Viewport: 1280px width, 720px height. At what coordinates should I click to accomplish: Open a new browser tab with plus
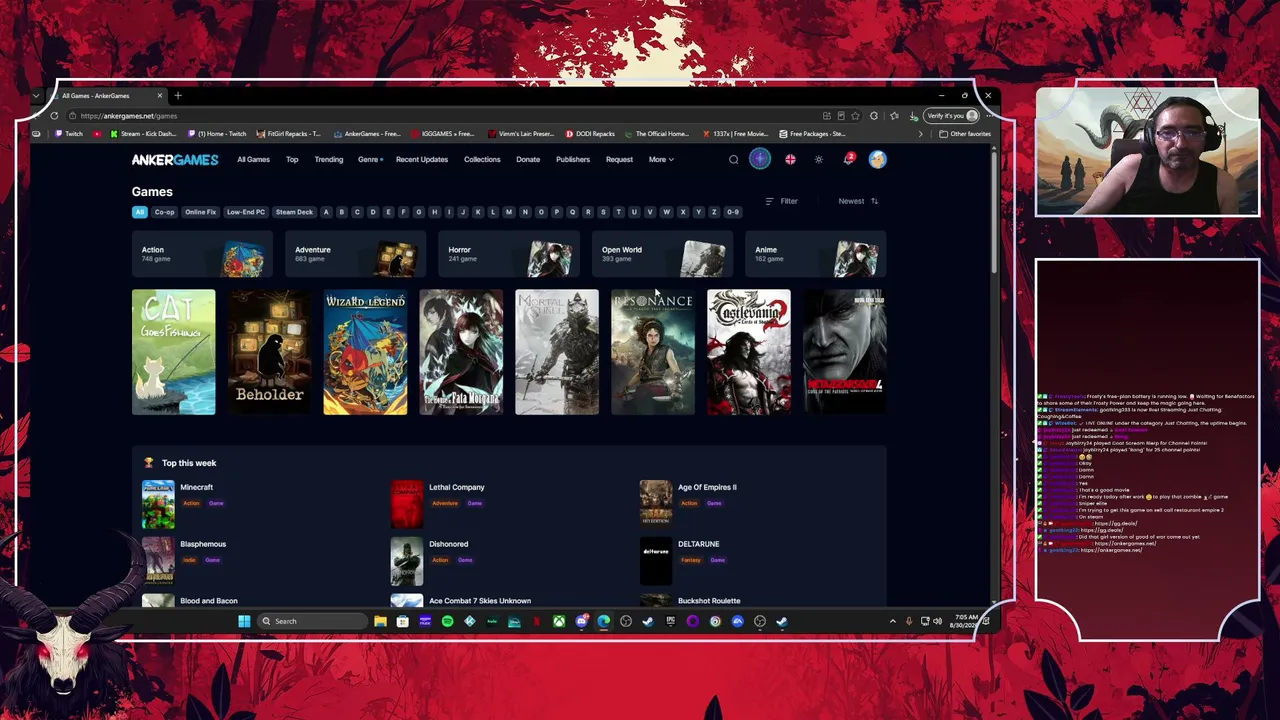pos(178,96)
